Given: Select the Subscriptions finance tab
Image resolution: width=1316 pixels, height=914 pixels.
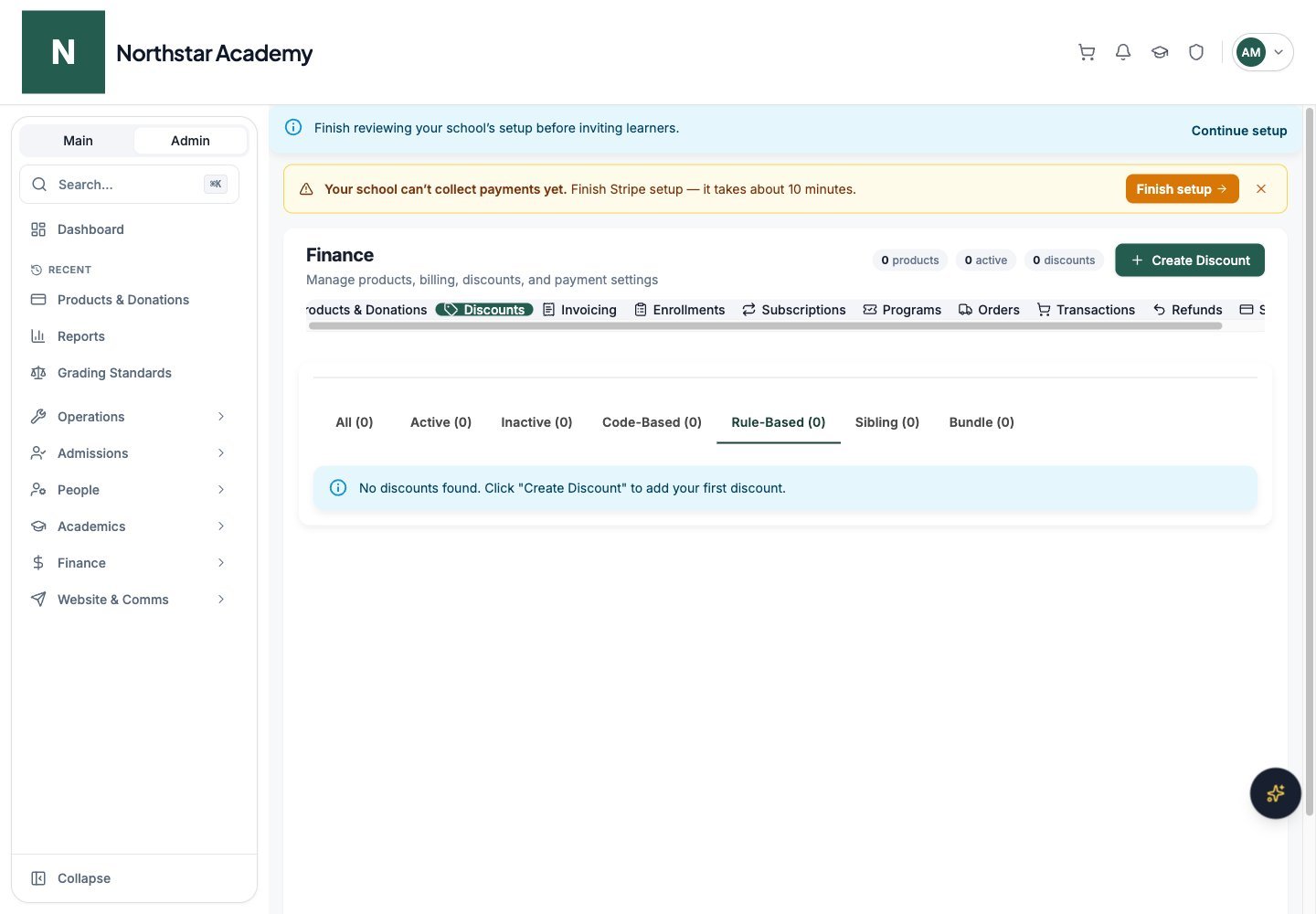Looking at the screenshot, I should pos(793,310).
